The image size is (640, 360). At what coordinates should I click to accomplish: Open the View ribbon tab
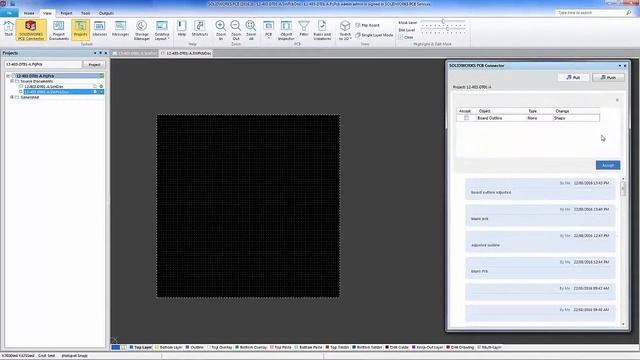(47, 13)
